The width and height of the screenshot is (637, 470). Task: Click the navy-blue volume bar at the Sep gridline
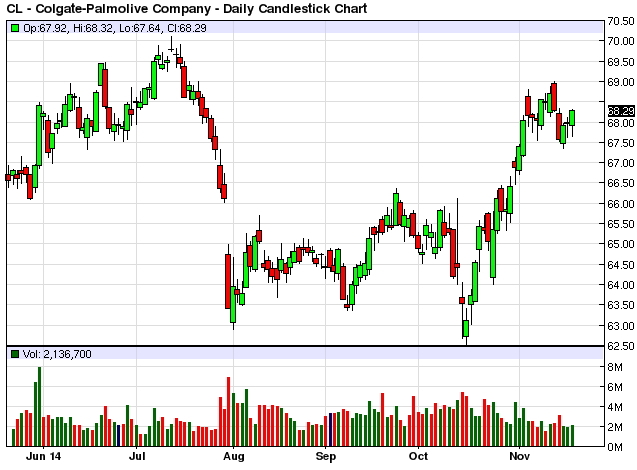pos(330,430)
